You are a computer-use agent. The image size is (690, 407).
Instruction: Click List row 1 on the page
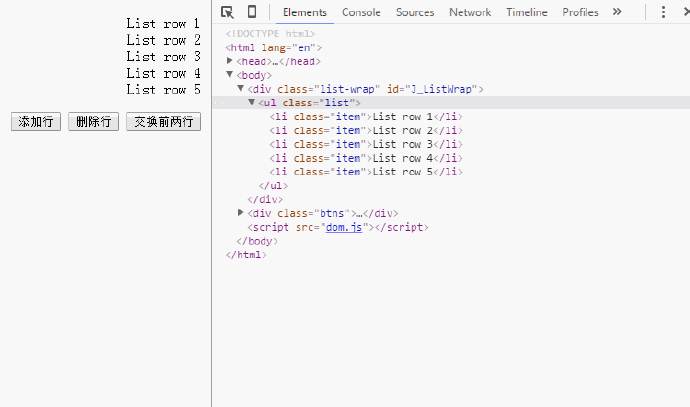coord(163,23)
